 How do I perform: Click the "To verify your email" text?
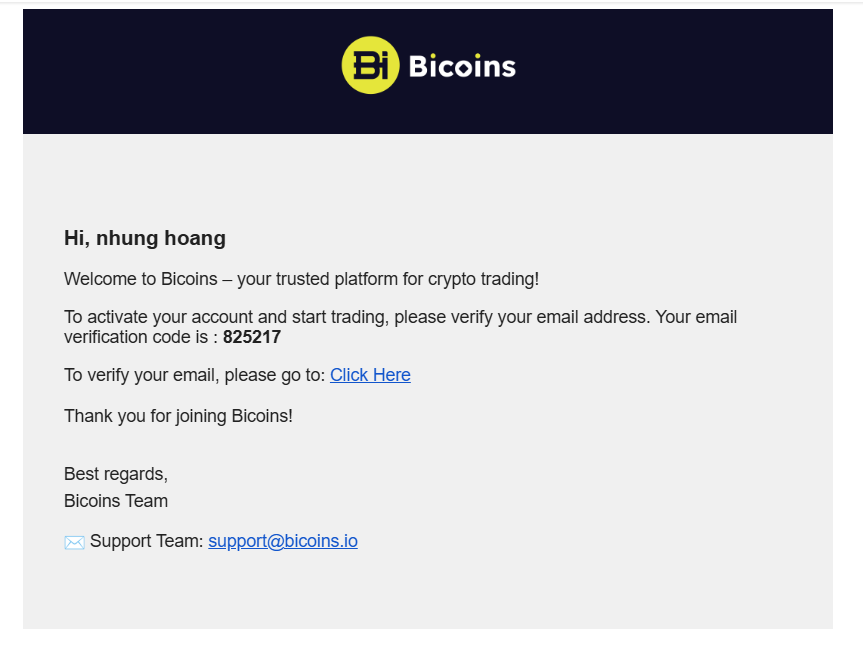tap(195, 375)
